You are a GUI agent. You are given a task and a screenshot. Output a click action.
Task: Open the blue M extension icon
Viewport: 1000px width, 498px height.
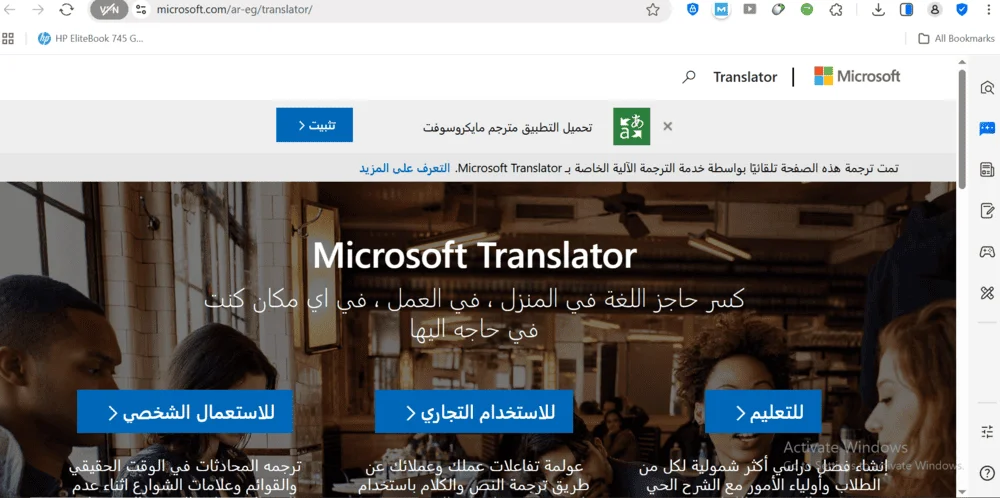tap(721, 10)
